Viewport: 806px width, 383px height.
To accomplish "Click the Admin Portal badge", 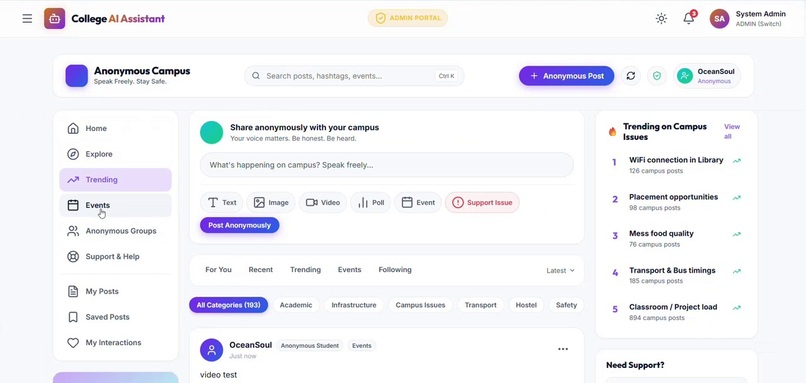I will tap(408, 18).
